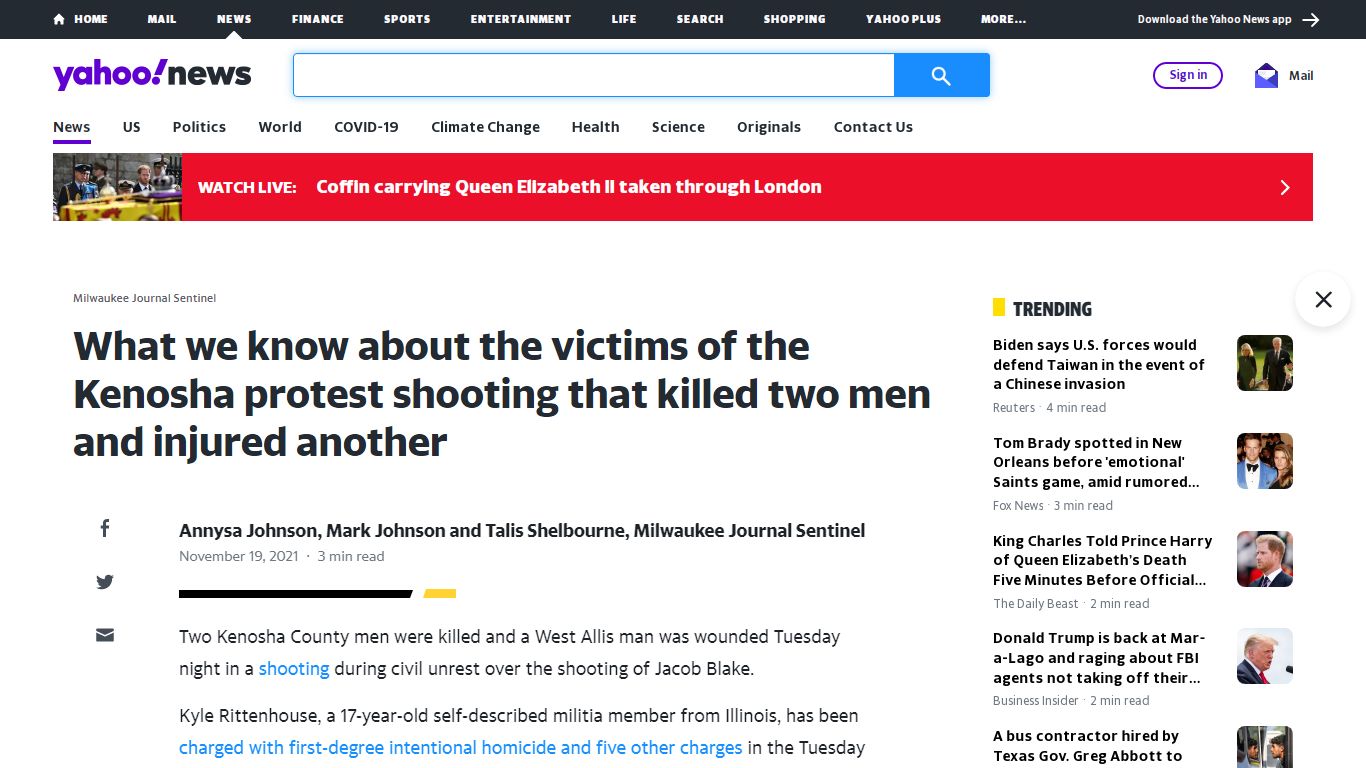The width and height of the screenshot is (1366, 768).
Task: Open the Yahoo News logo
Action: point(152,75)
